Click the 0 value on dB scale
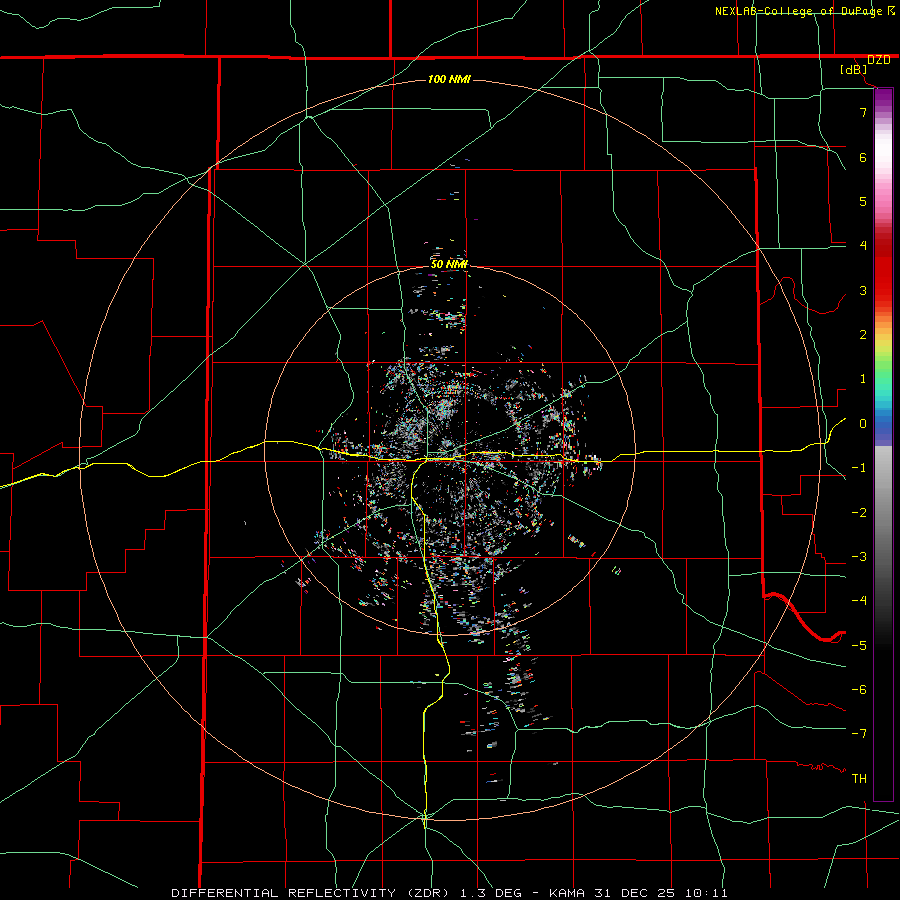Image resolution: width=900 pixels, height=900 pixels. [x=863, y=424]
